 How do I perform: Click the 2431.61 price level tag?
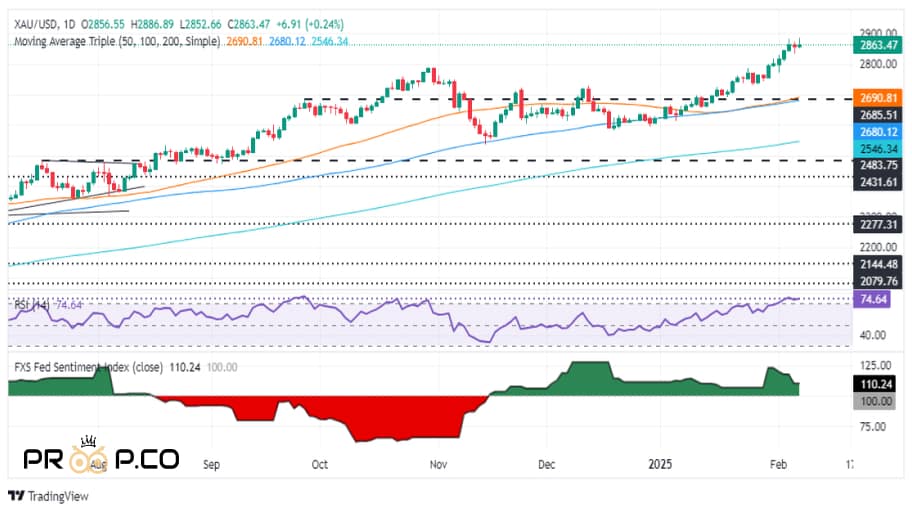tap(878, 182)
